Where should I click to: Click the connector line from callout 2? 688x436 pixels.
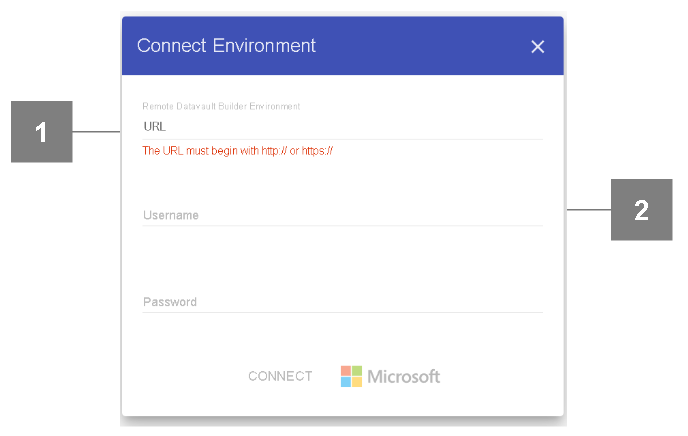(x=589, y=210)
